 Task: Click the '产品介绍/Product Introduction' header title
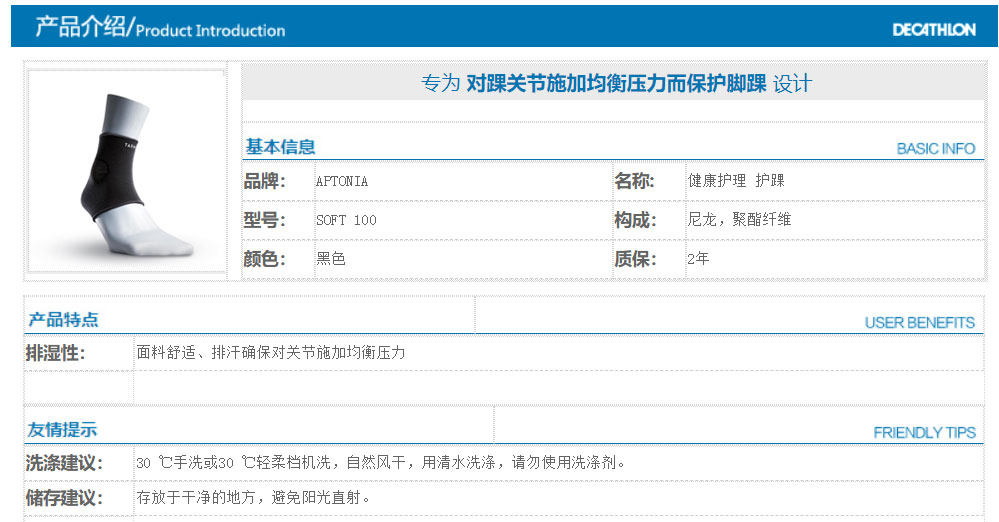(x=160, y=27)
